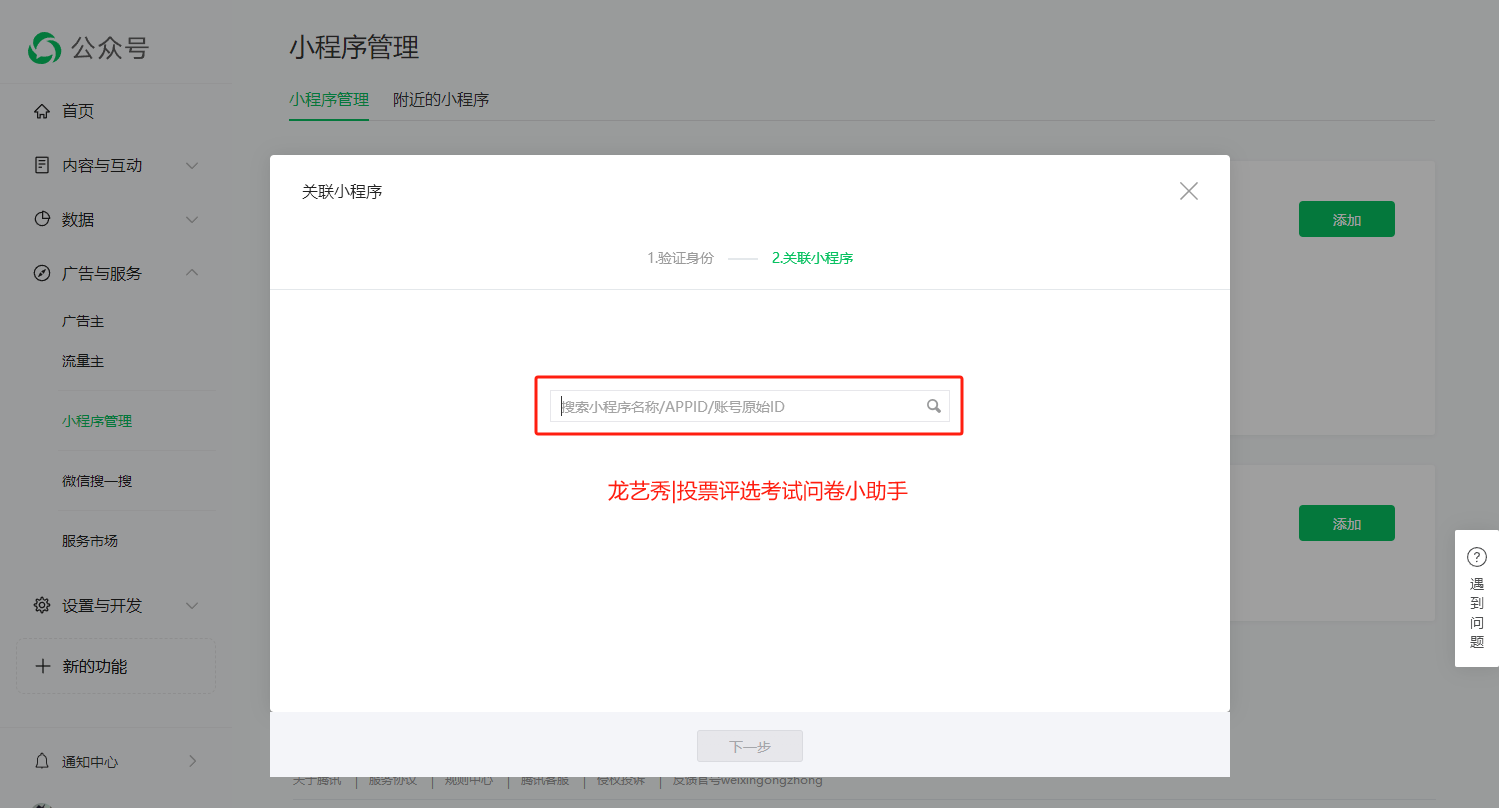Open the 遇到问题 help question icon
Screen dimensions: 1499x808
[1476, 557]
